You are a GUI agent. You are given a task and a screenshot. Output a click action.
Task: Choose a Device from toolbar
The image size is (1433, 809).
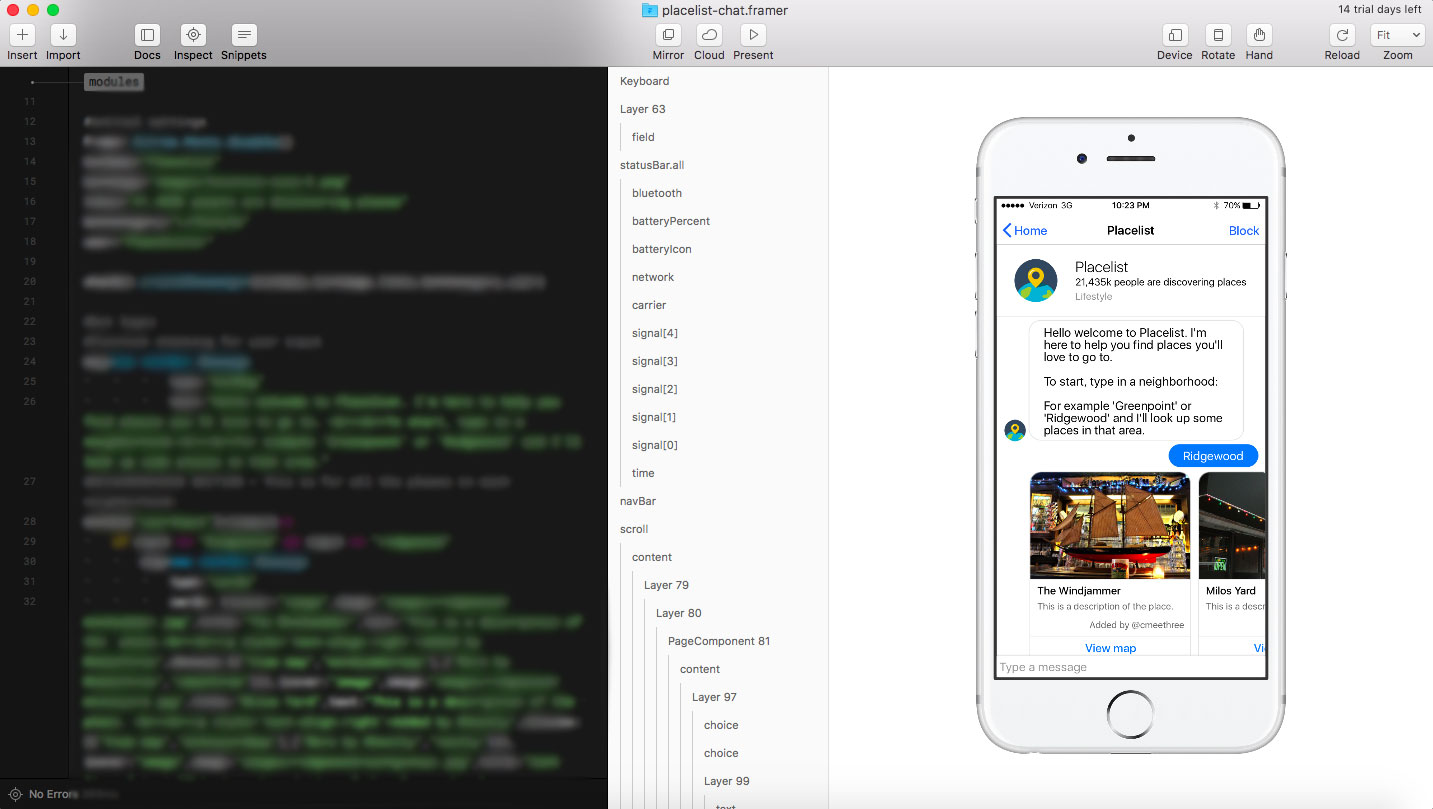[x=1175, y=35]
